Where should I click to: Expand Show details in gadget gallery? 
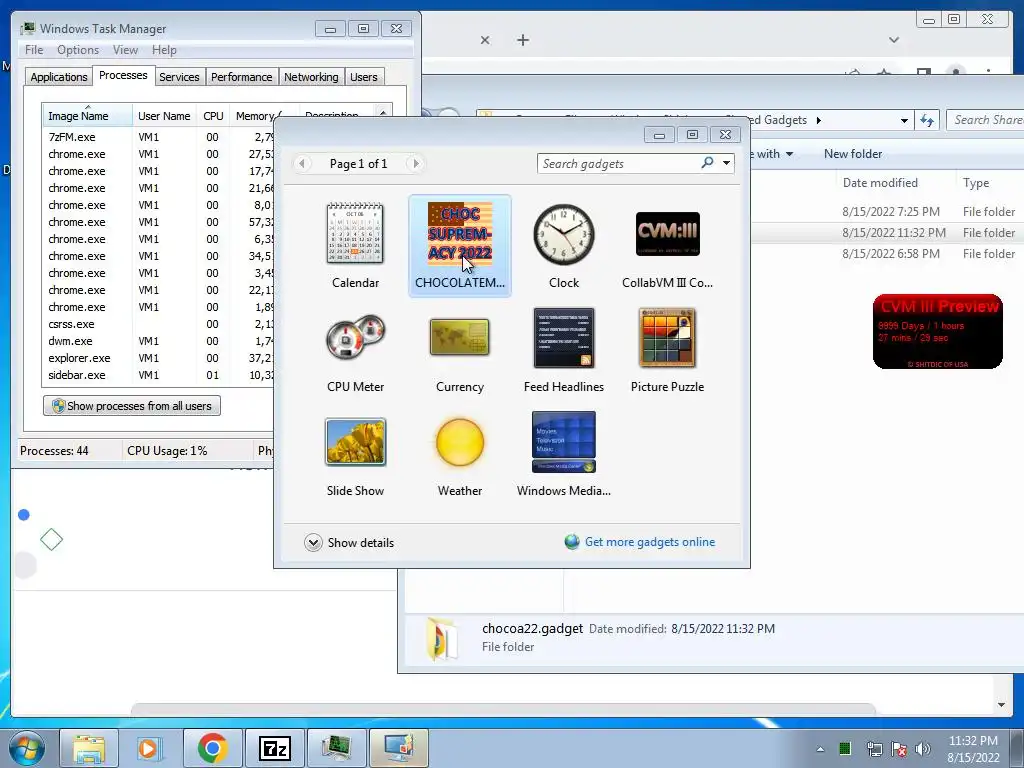point(349,543)
